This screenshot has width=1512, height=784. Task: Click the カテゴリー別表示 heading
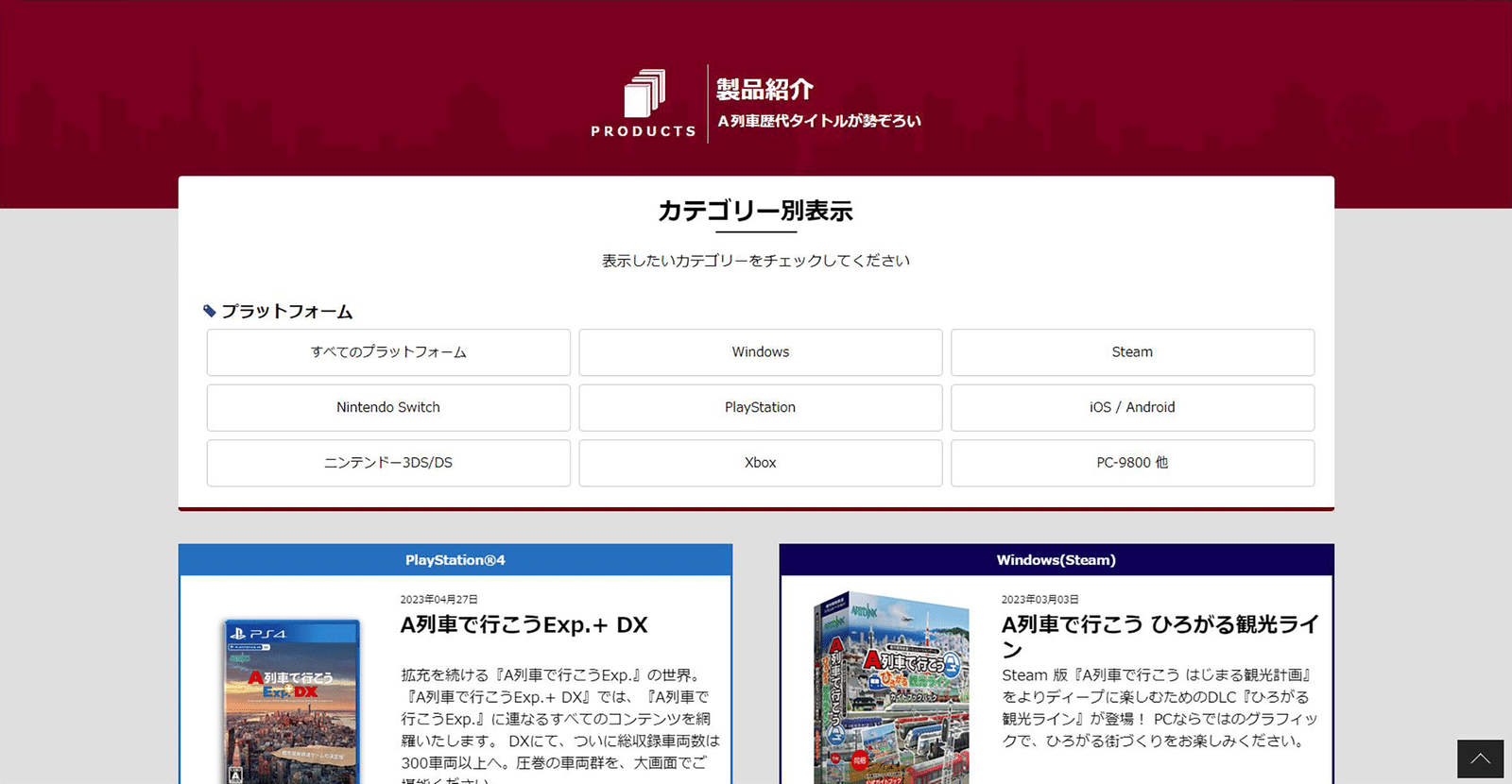click(x=756, y=211)
